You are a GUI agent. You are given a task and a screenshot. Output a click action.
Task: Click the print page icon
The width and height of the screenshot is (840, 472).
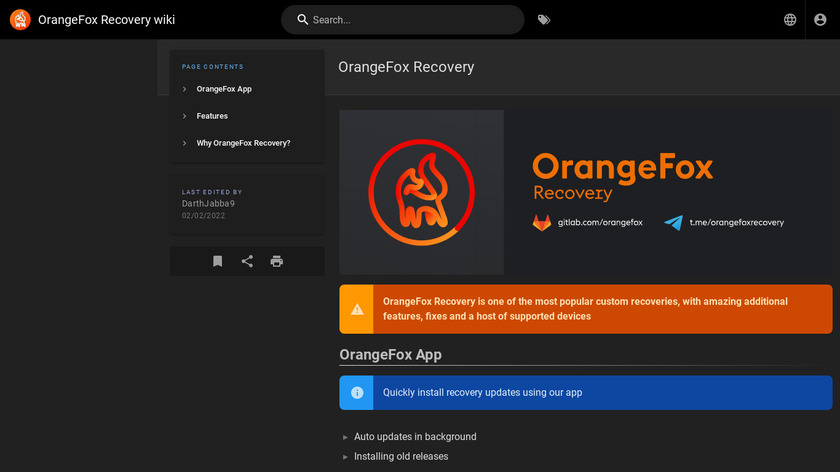point(277,261)
